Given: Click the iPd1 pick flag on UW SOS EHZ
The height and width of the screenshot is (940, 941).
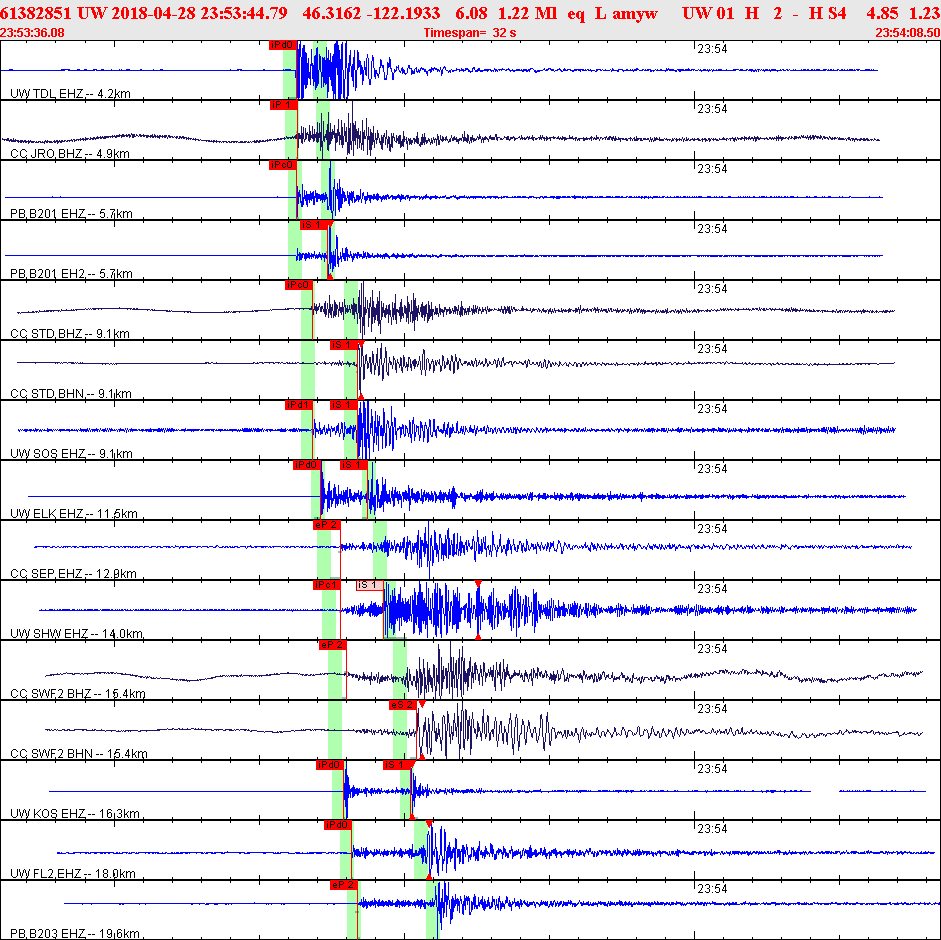Looking at the screenshot, I should point(299,405).
